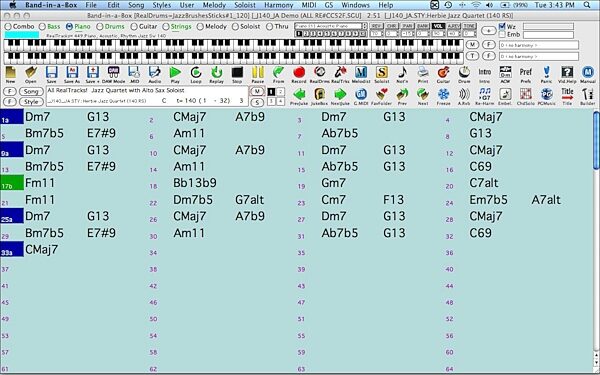Viewport: 600px width, 375px height.
Task: Click the VOL label button
Action: tap(438, 26)
